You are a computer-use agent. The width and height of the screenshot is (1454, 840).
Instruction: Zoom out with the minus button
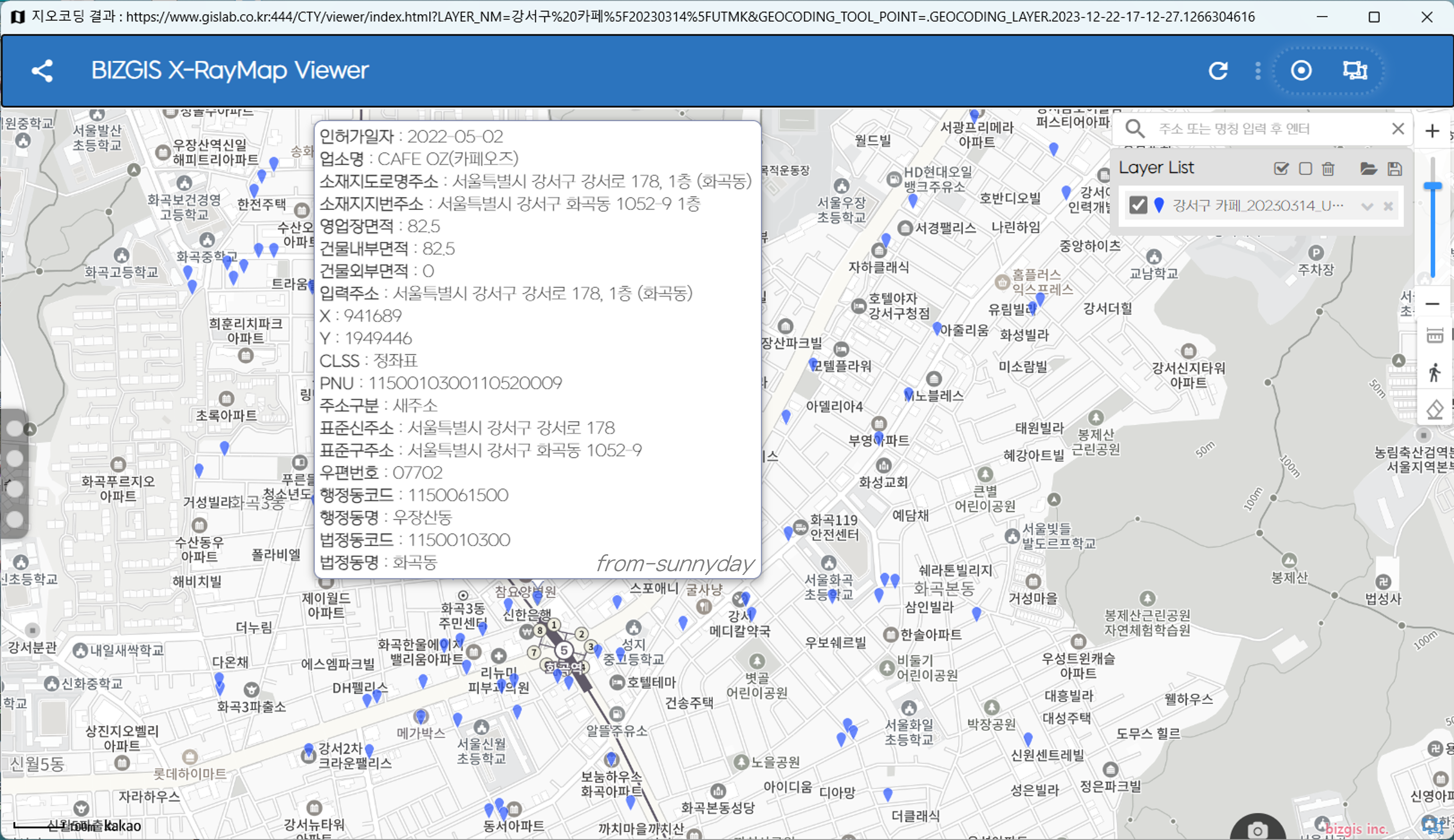(x=1432, y=303)
